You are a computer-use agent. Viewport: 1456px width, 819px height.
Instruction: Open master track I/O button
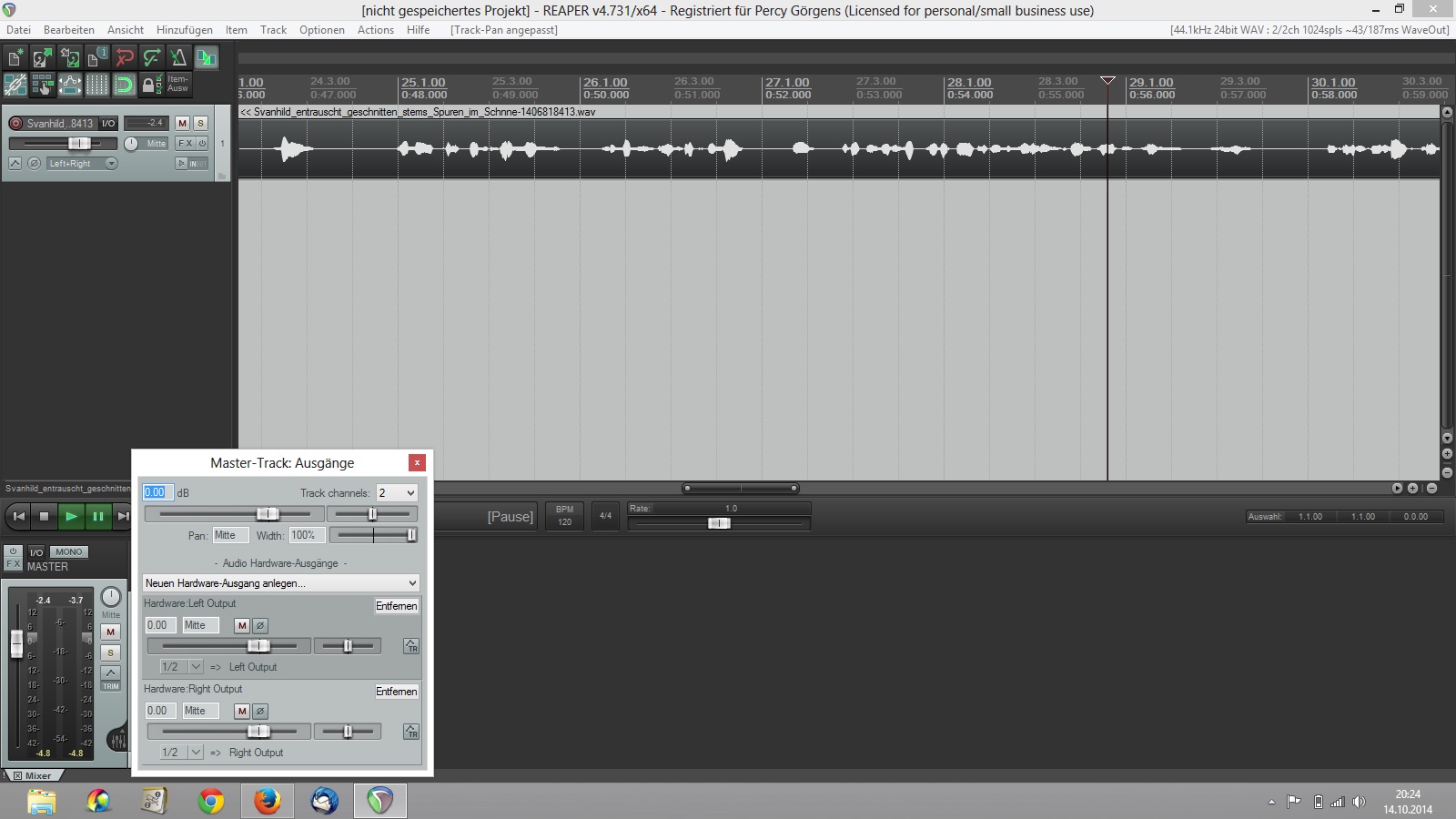coord(36,551)
